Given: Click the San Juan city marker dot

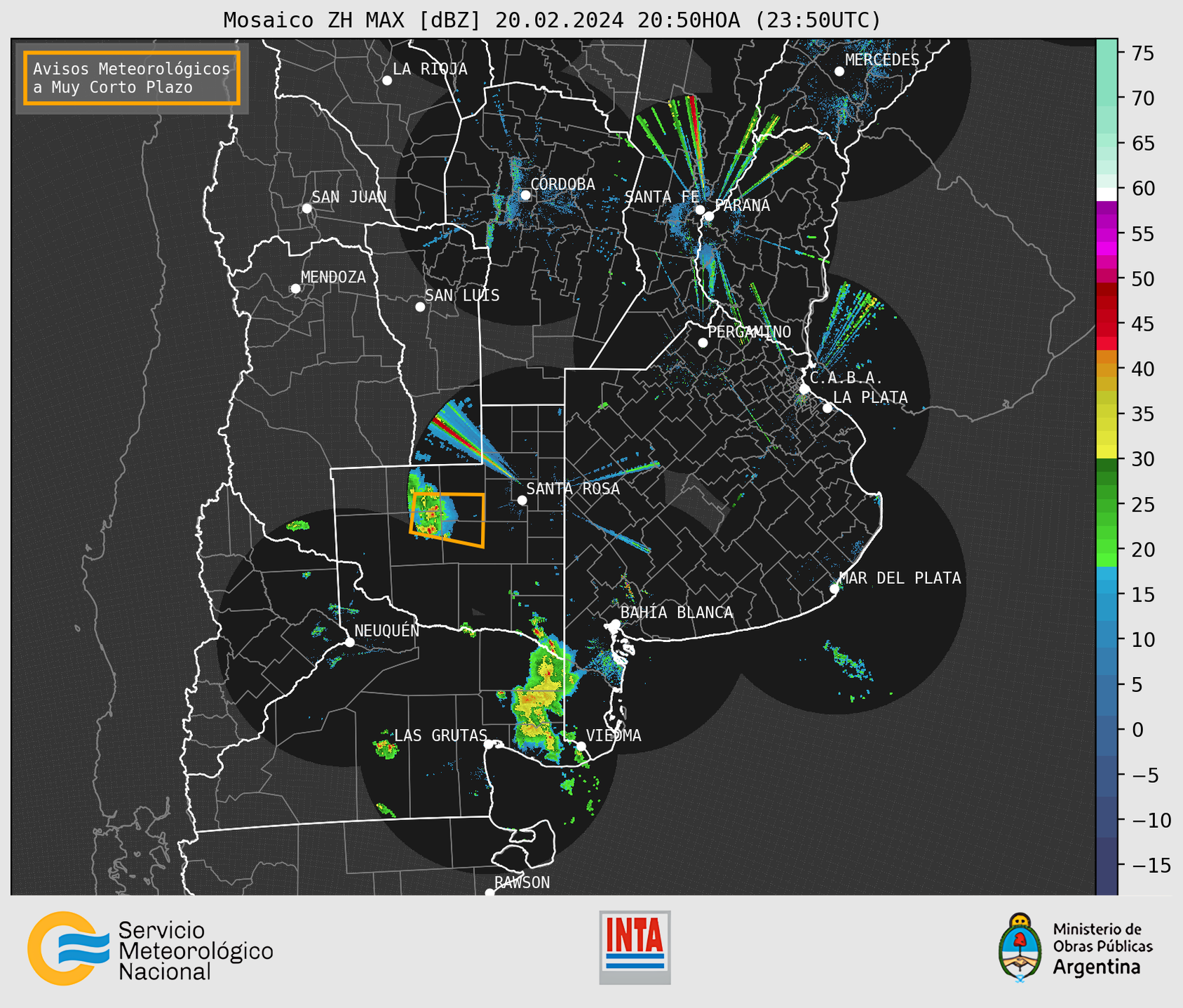Looking at the screenshot, I should (x=306, y=208).
